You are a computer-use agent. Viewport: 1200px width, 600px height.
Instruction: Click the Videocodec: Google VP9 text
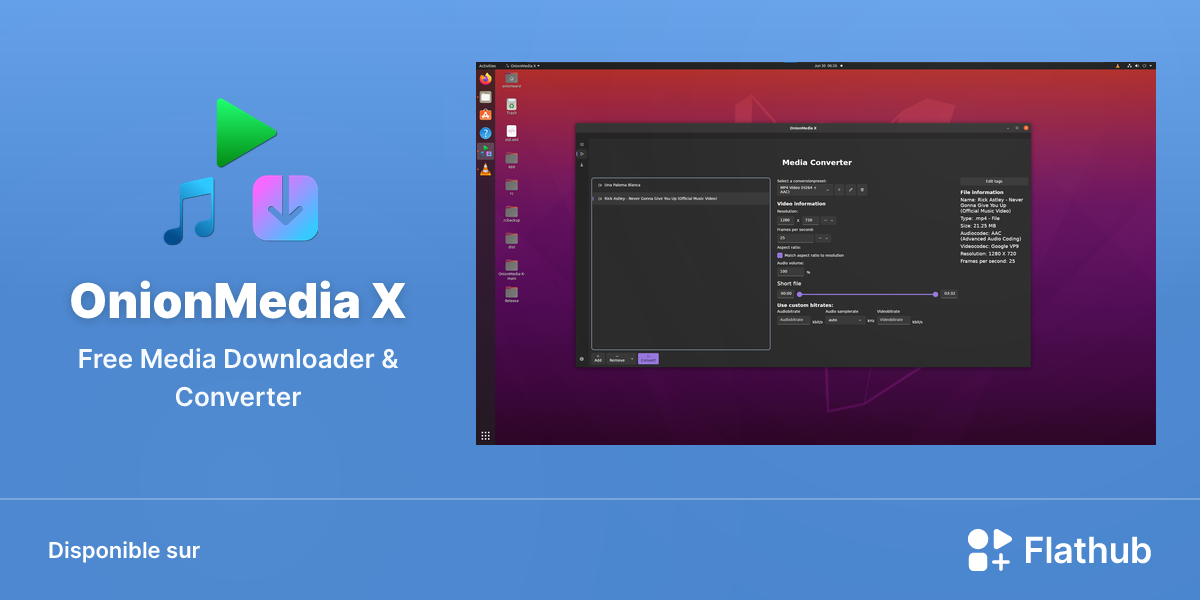990,246
